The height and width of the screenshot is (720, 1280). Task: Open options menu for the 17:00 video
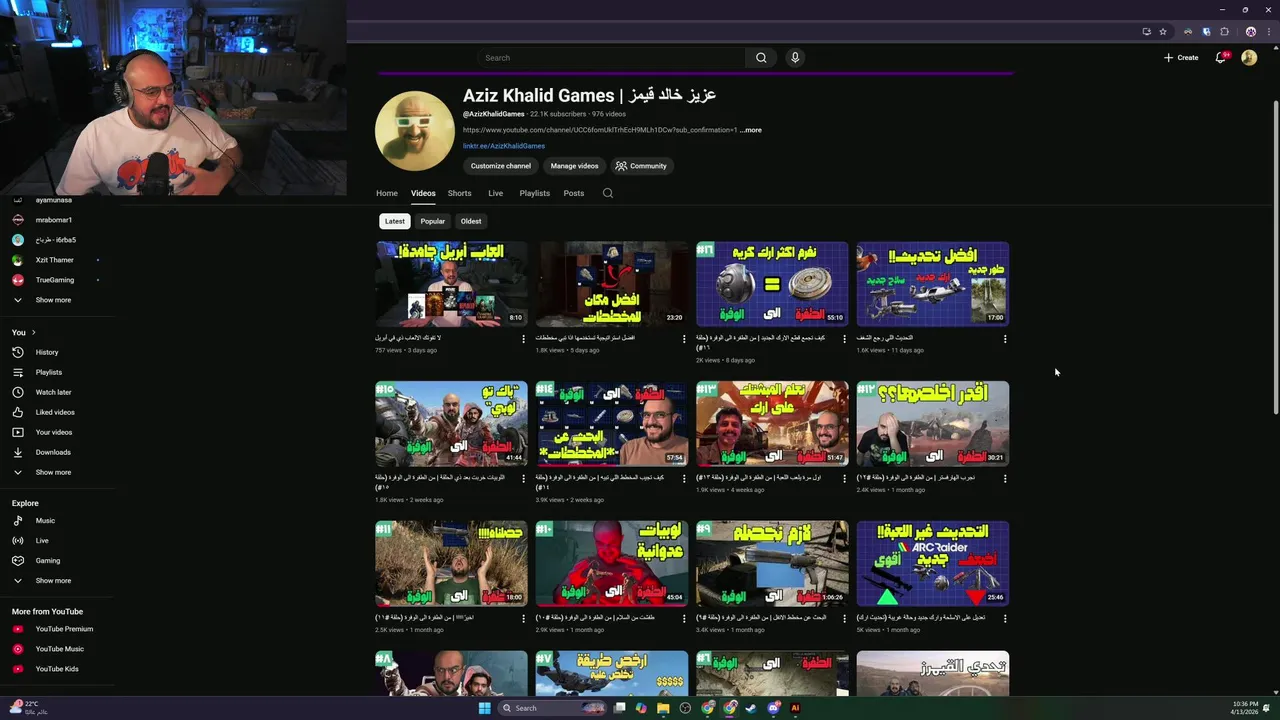(x=1005, y=339)
